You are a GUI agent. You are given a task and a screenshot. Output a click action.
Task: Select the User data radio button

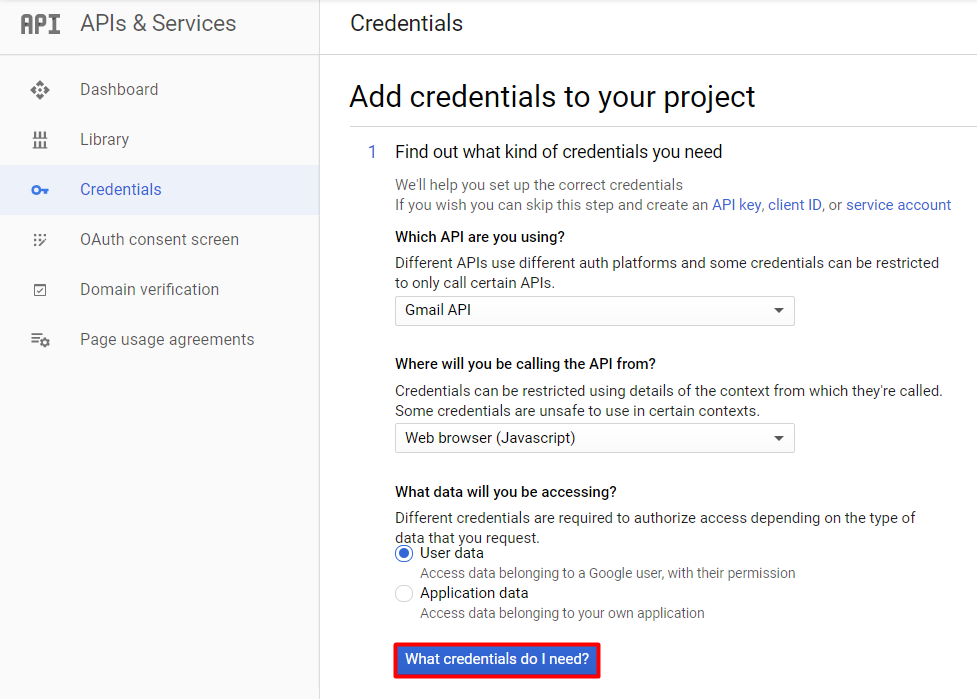click(x=403, y=552)
